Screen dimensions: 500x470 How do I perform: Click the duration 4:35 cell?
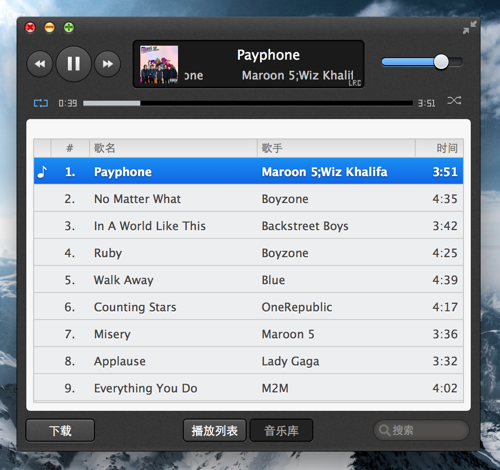pyautogui.click(x=445, y=199)
